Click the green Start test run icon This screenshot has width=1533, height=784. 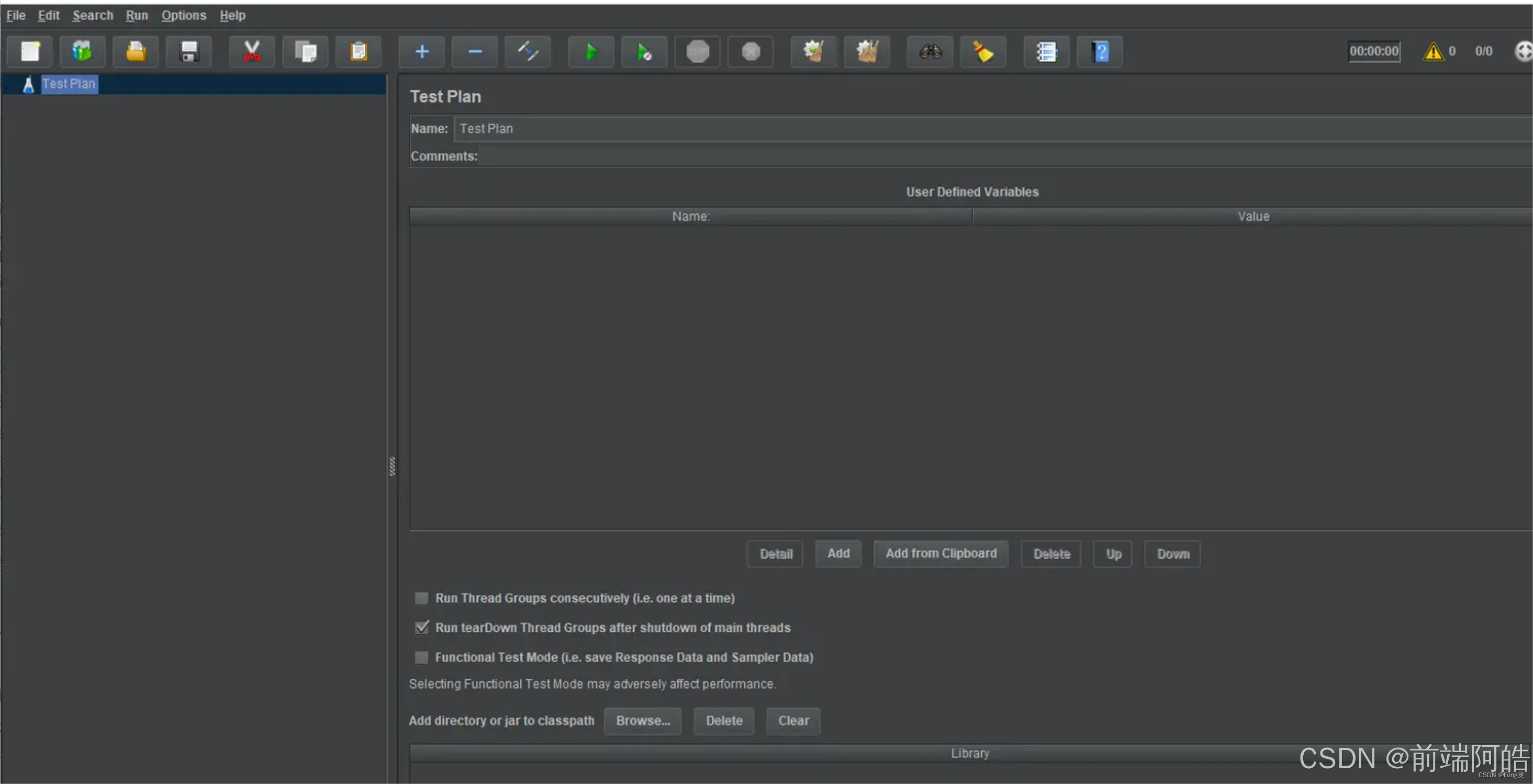click(590, 52)
